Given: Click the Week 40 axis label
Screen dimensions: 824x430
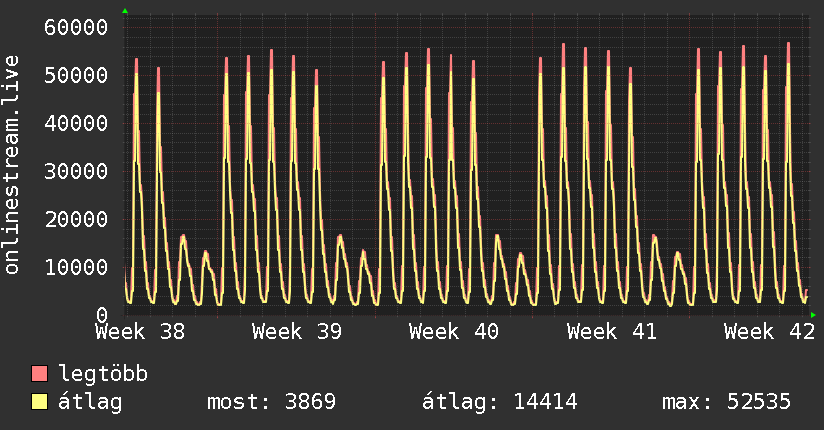Looking at the screenshot, I should (454, 332).
